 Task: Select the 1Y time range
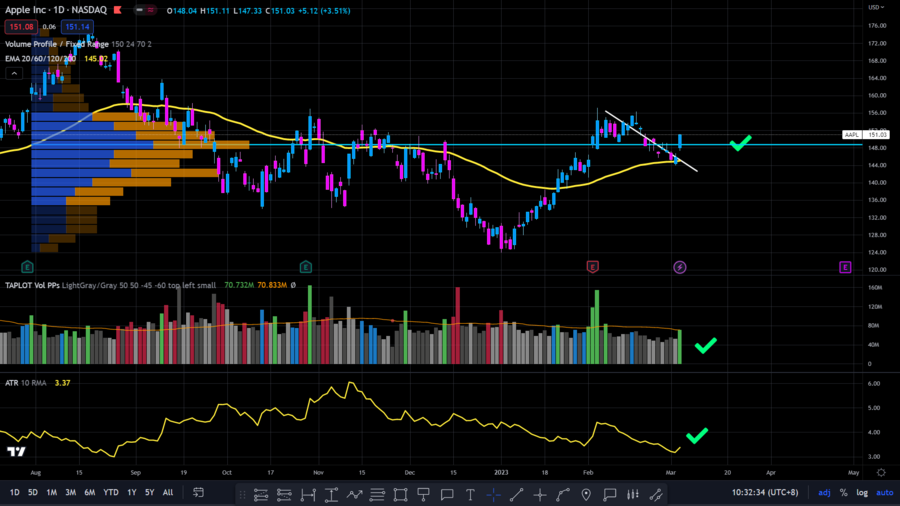coord(131,492)
